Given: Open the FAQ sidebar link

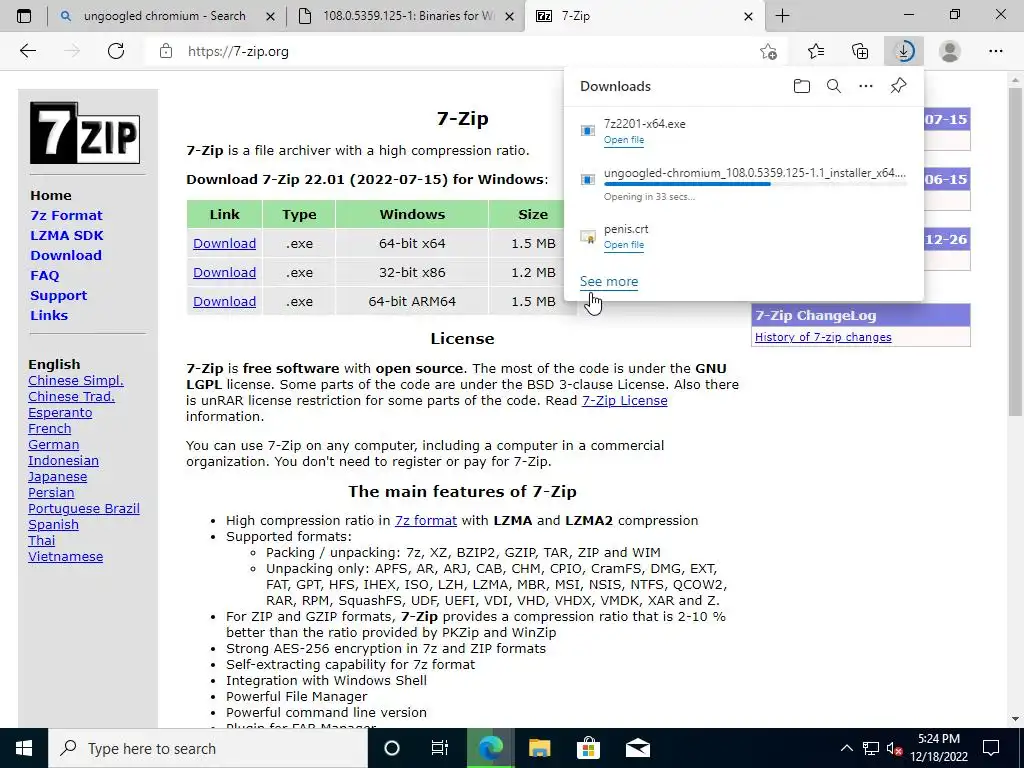Looking at the screenshot, I should coord(44,276).
